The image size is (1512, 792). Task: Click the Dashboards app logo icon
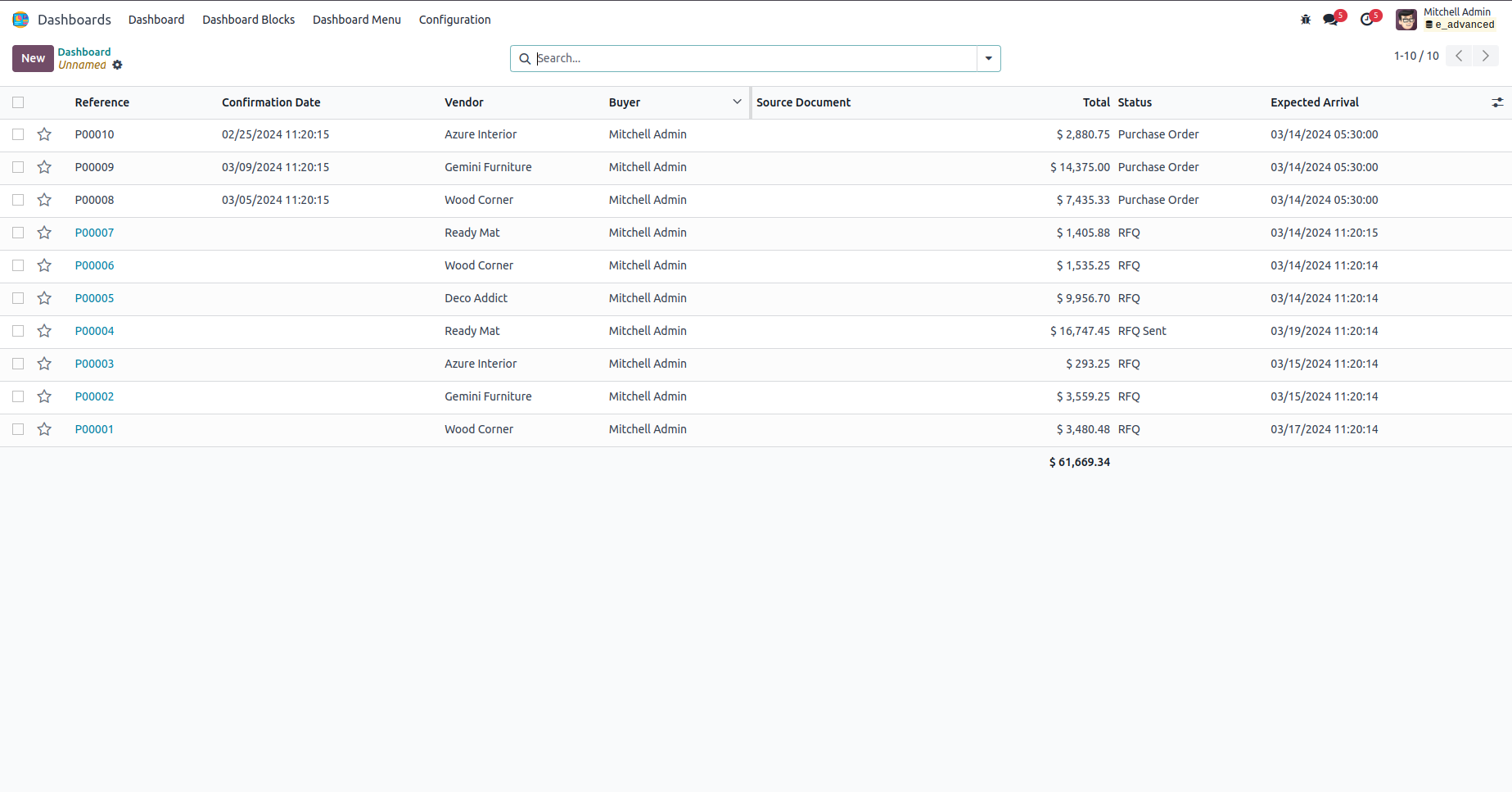tap(20, 20)
